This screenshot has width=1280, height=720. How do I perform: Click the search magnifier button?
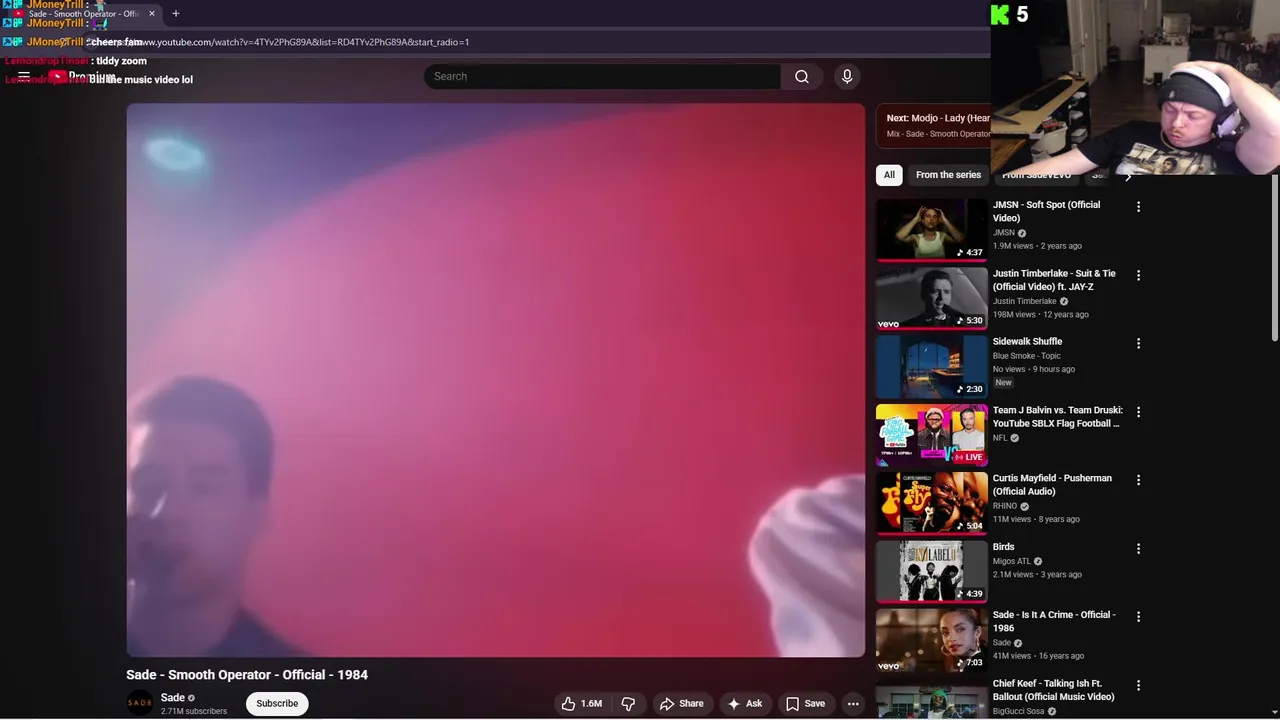click(x=802, y=77)
